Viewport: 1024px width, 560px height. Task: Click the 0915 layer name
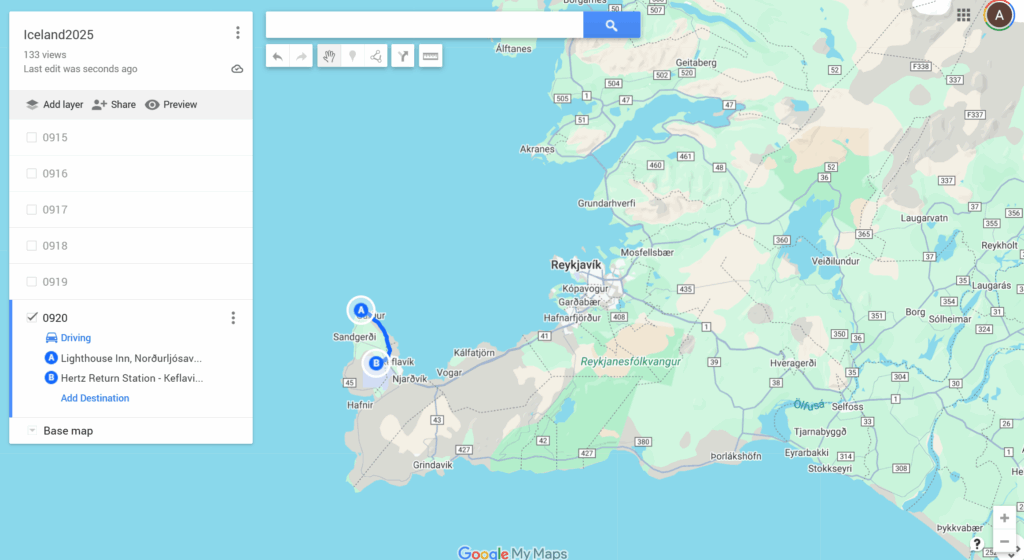55,138
